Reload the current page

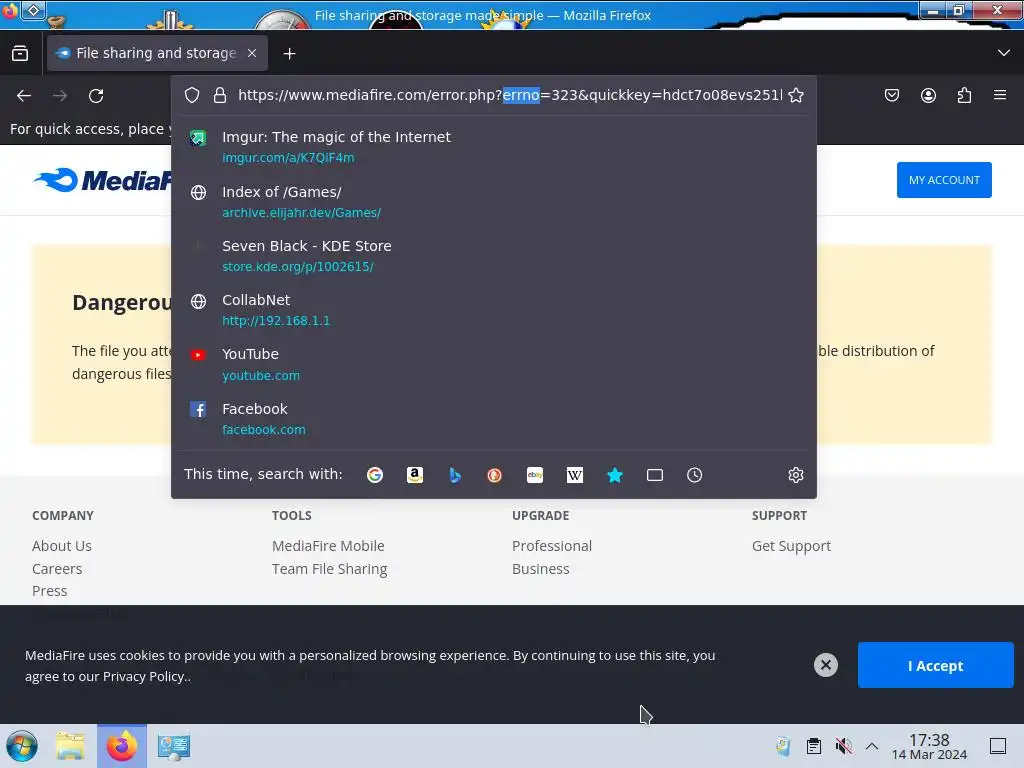[96, 96]
